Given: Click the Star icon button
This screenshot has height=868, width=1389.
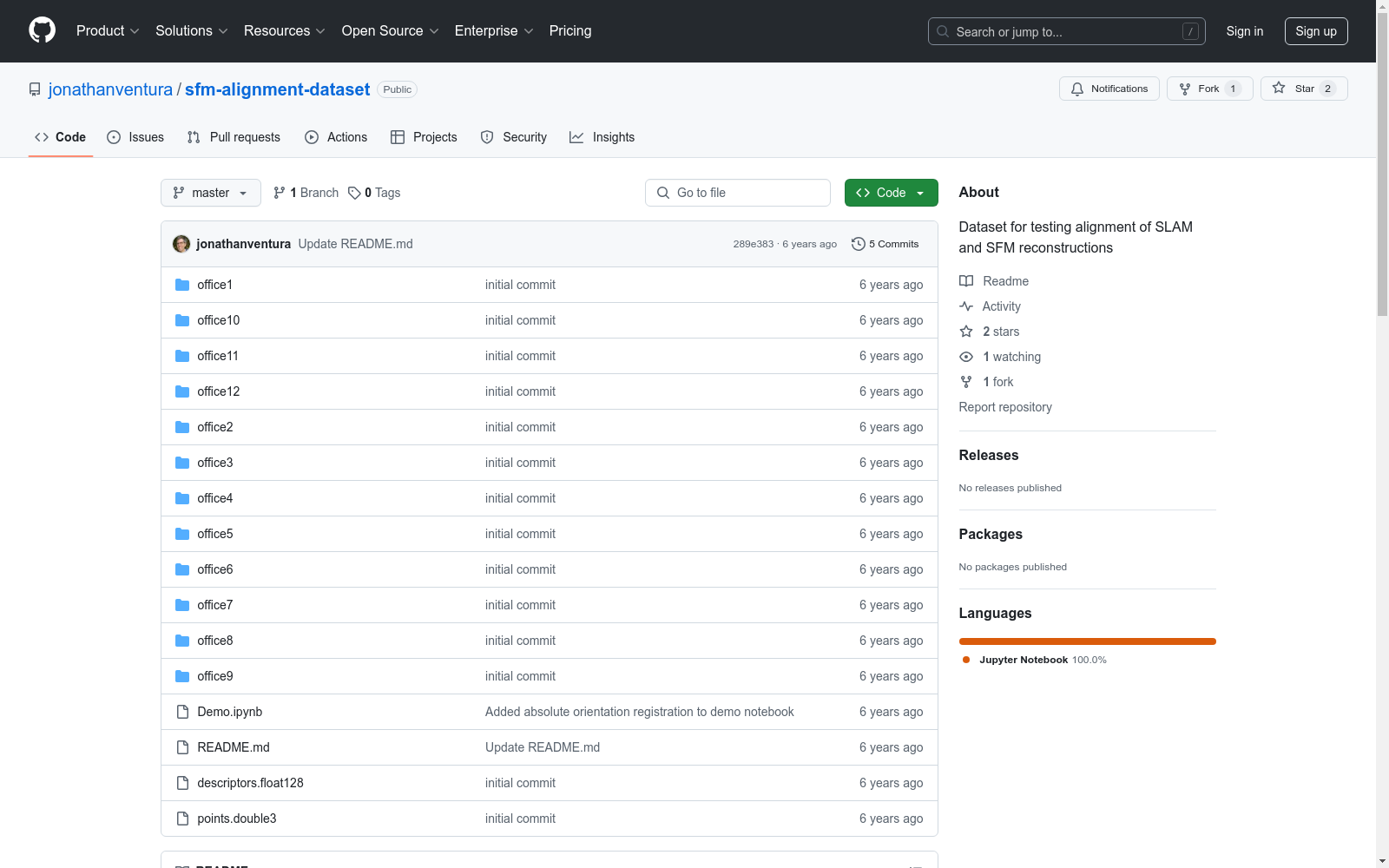Looking at the screenshot, I should (1279, 88).
